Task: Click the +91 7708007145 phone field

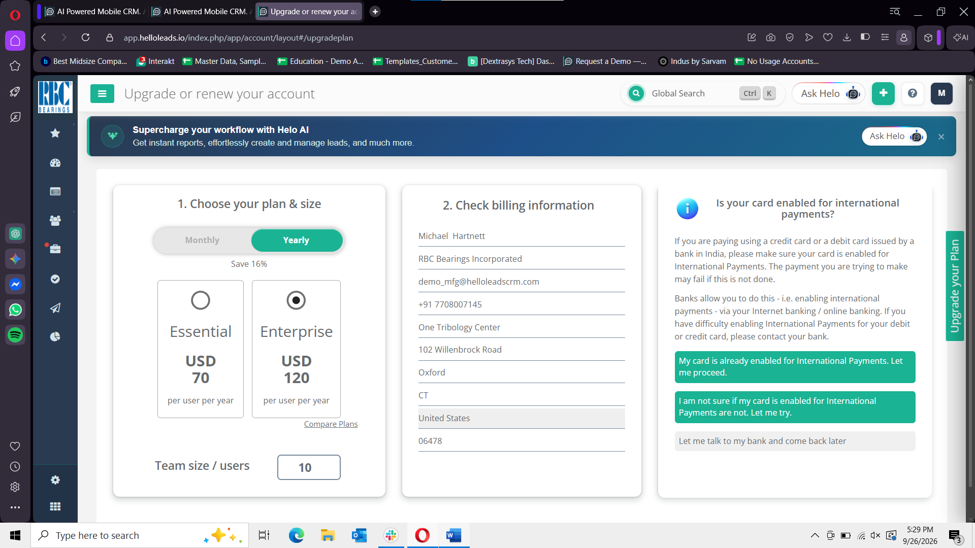Action: click(x=521, y=304)
